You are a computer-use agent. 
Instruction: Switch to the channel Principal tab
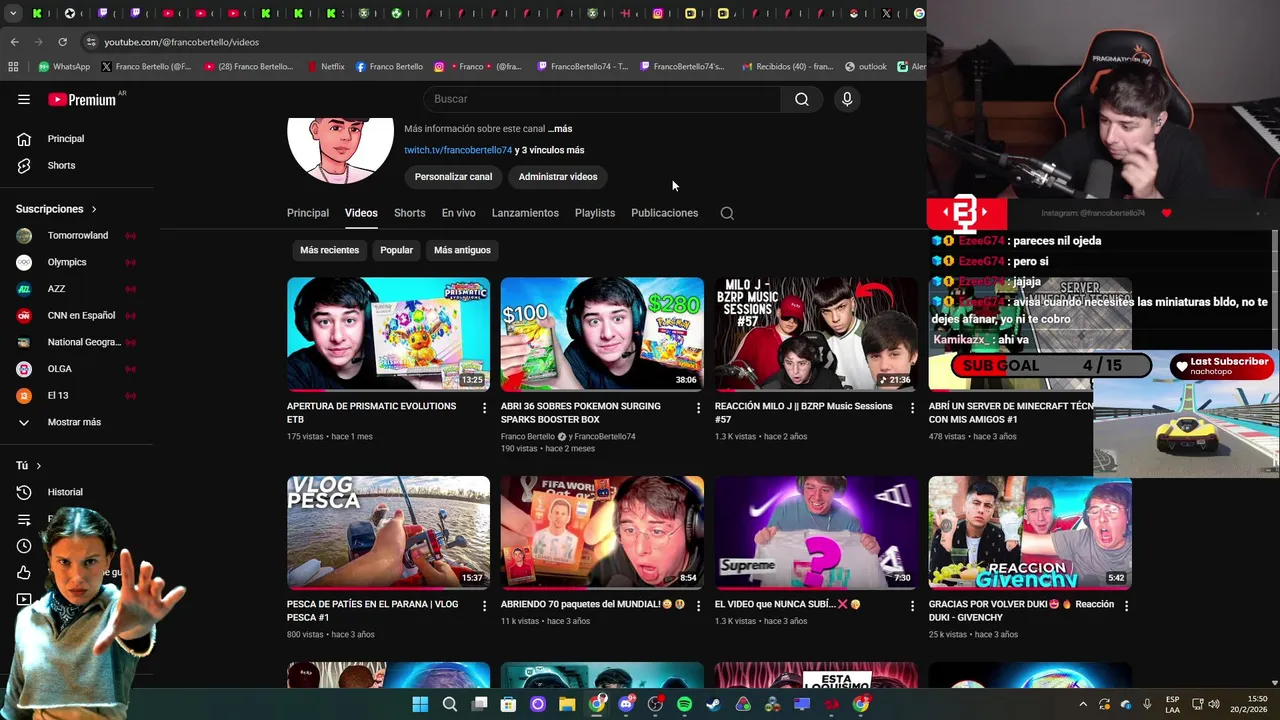coord(308,213)
